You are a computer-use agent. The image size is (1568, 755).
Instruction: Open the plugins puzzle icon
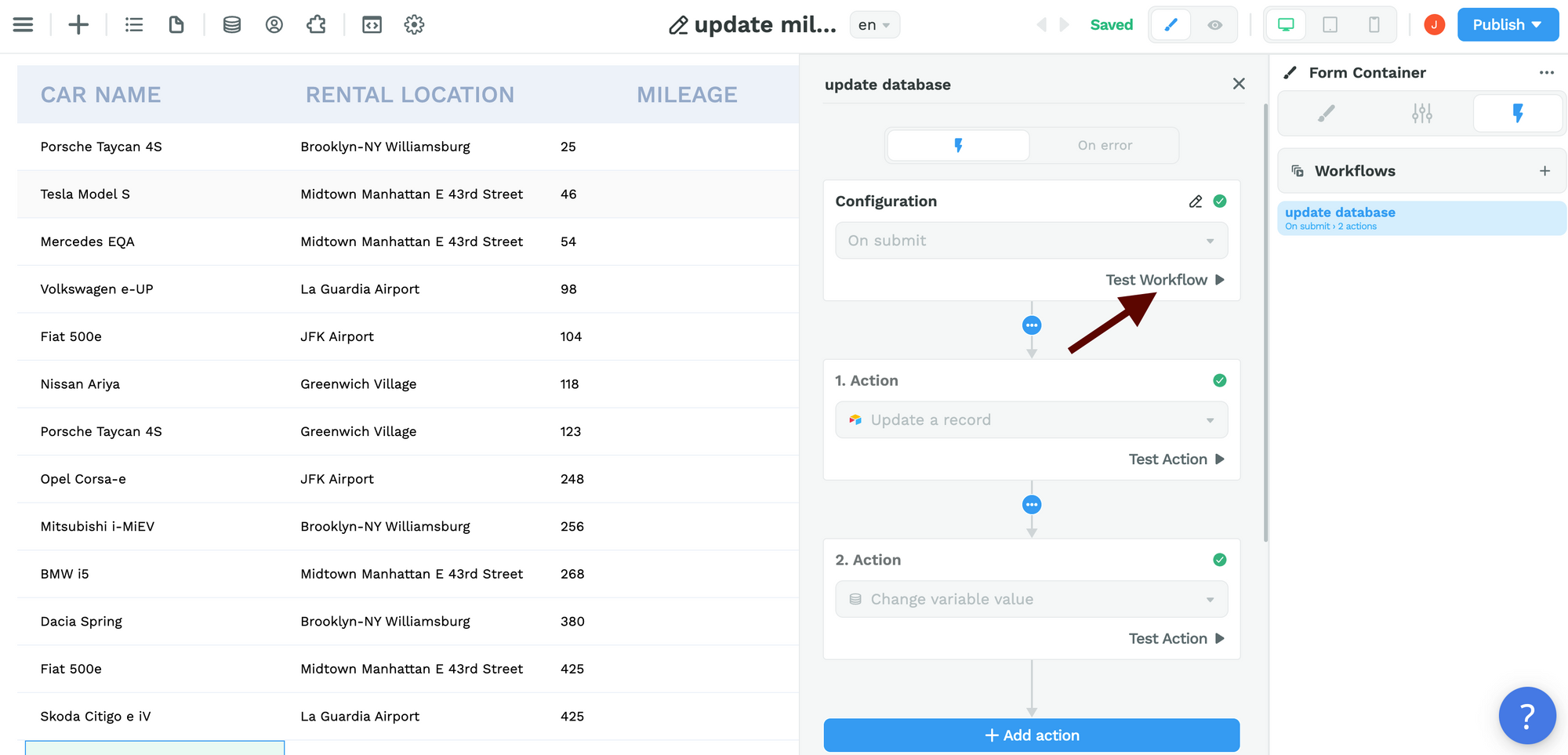click(316, 25)
